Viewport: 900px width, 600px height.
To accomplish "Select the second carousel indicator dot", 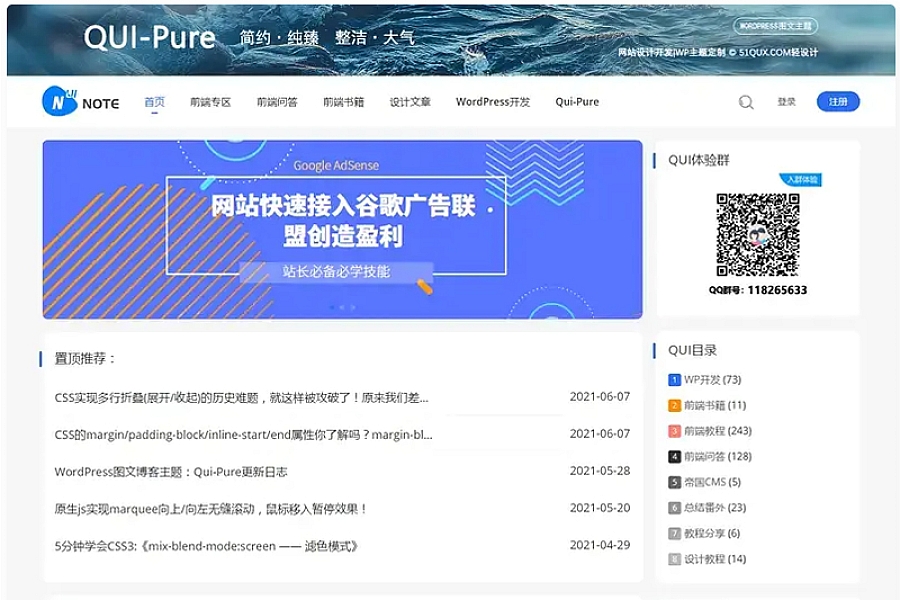I will tap(342, 308).
